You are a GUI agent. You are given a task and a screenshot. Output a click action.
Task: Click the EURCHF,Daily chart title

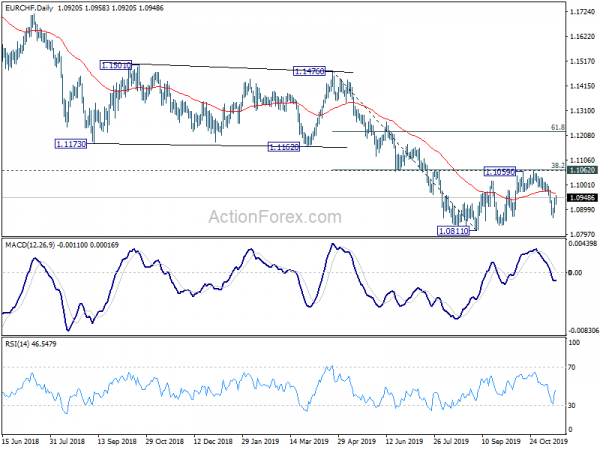coord(29,8)
